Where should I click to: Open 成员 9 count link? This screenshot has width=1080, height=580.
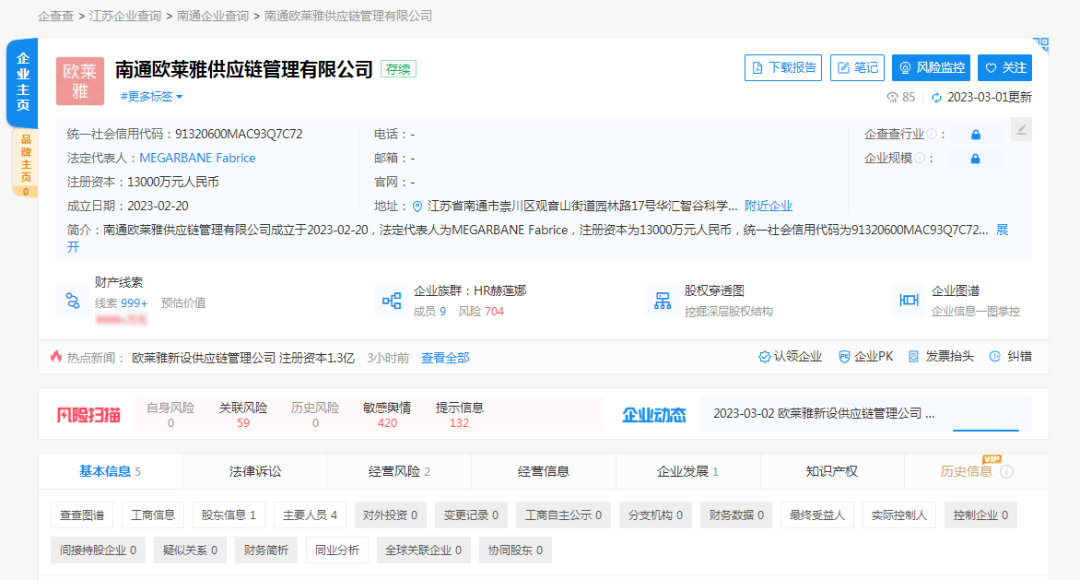tap(430, 311)
